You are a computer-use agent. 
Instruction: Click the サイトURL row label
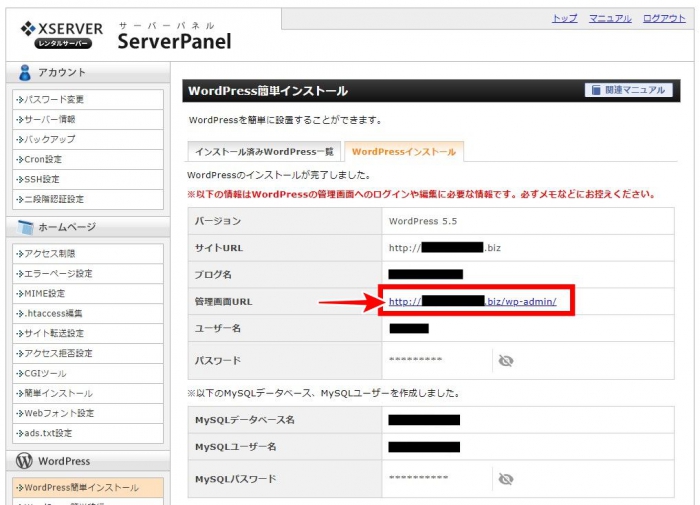219,248
